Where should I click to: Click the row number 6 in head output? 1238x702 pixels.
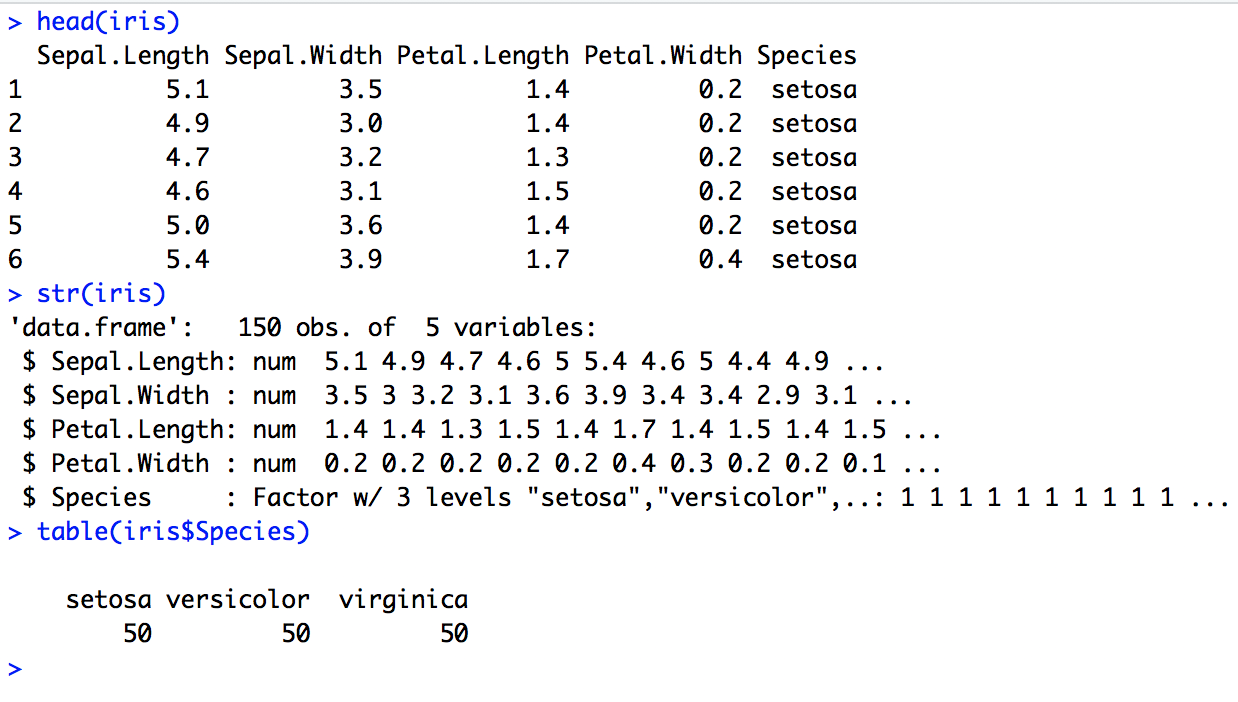point(14,259)
